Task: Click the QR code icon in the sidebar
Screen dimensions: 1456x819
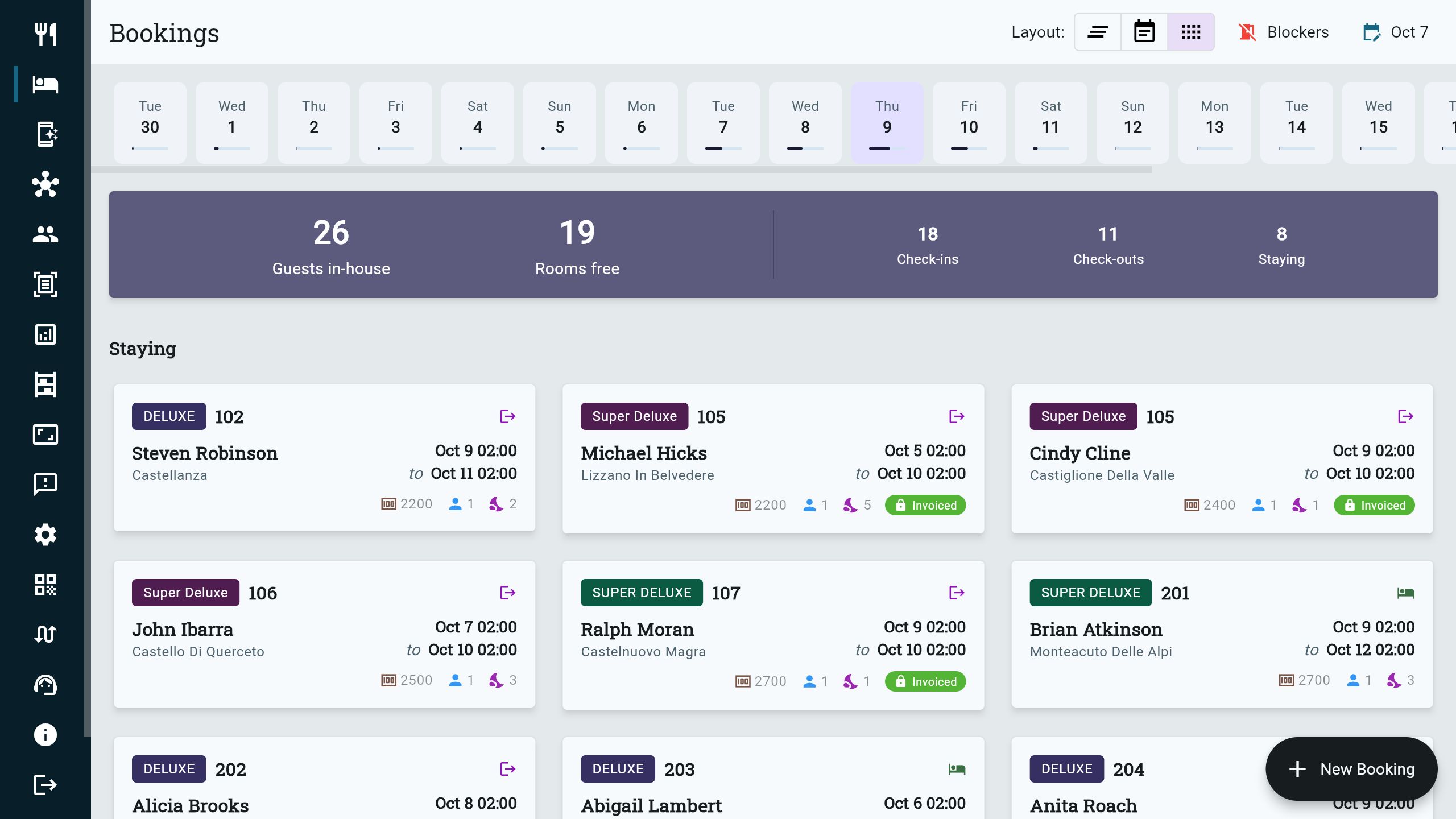Action: [45, 585]
